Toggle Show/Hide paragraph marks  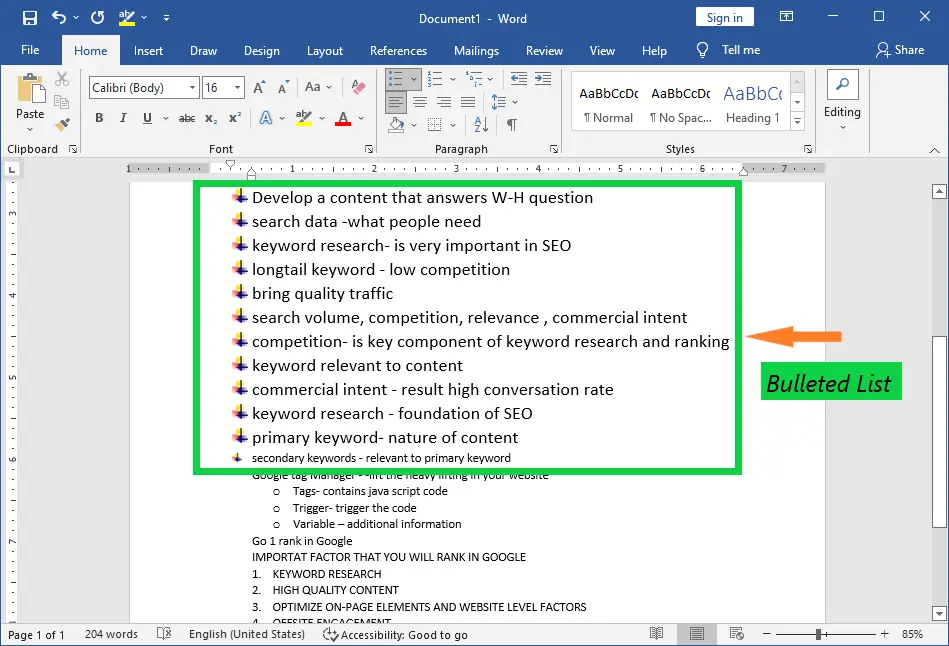tap(511, 125)
